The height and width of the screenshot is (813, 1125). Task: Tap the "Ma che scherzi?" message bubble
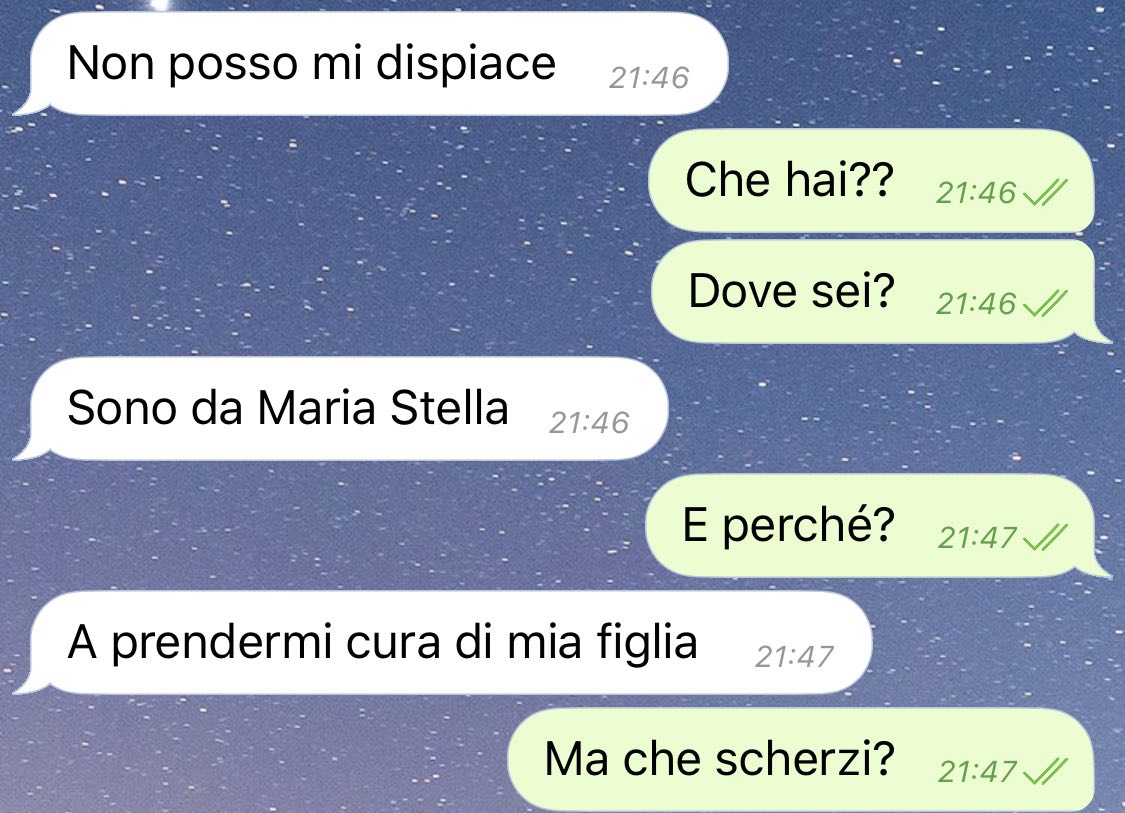coord(801,760)
